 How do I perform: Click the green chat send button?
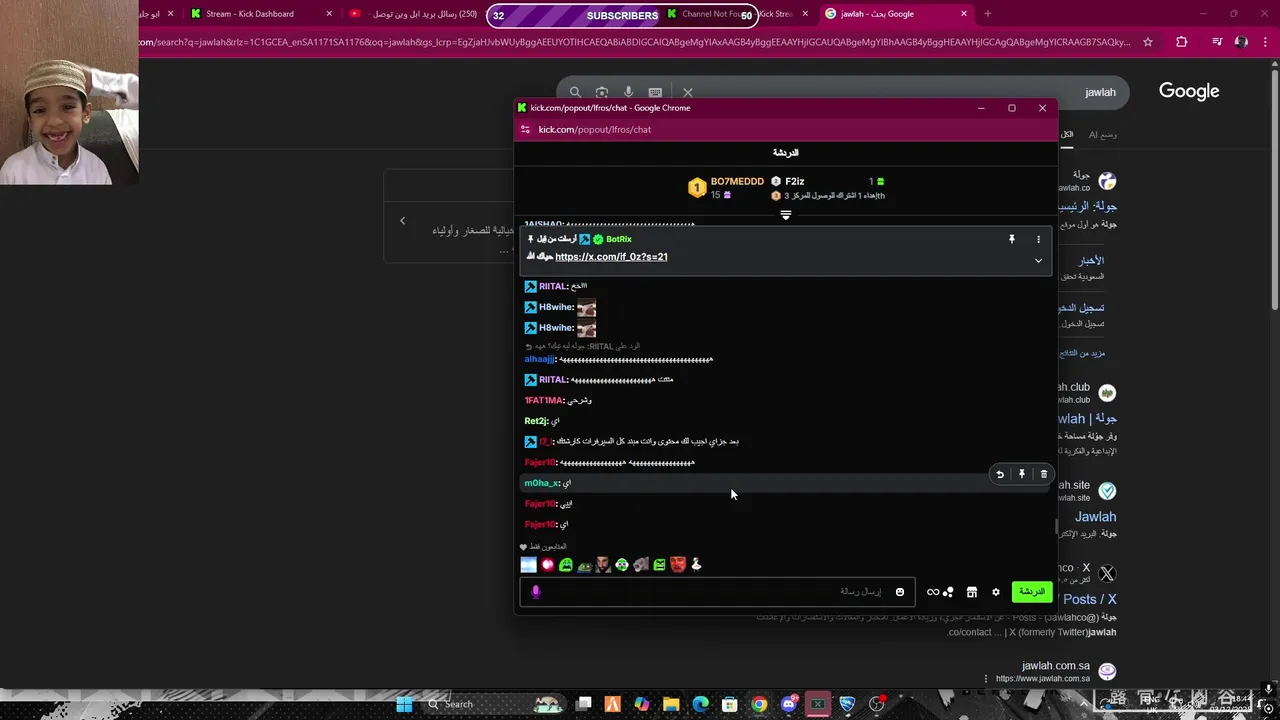coord(1031,592)
